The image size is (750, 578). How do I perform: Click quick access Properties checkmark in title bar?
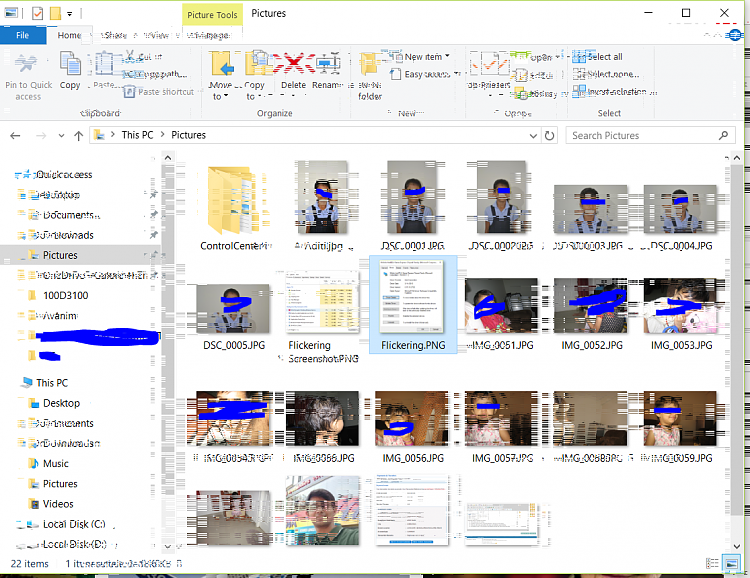(x=37, y=13)
